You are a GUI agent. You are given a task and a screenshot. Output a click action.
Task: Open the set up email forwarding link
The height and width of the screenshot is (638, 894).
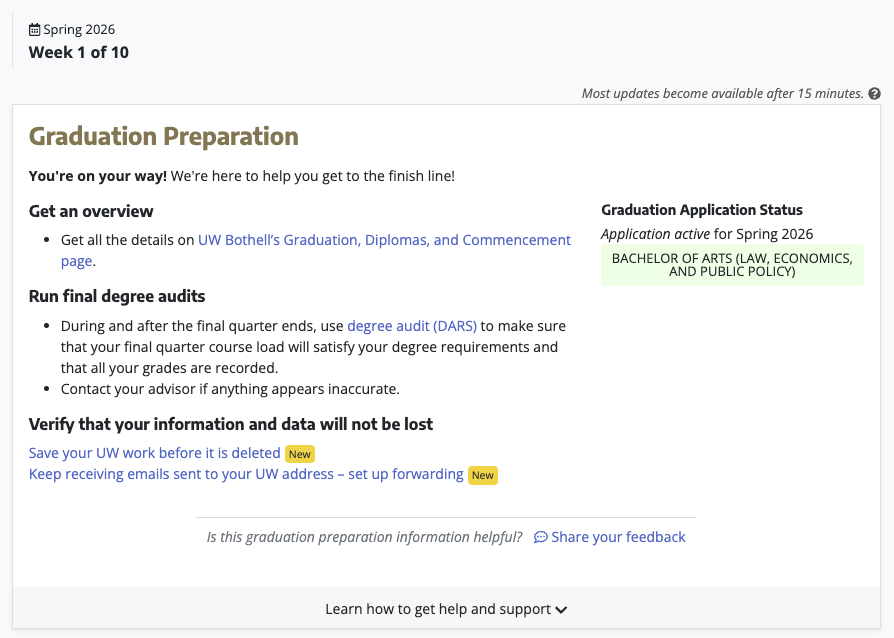(x=246, y=474)
